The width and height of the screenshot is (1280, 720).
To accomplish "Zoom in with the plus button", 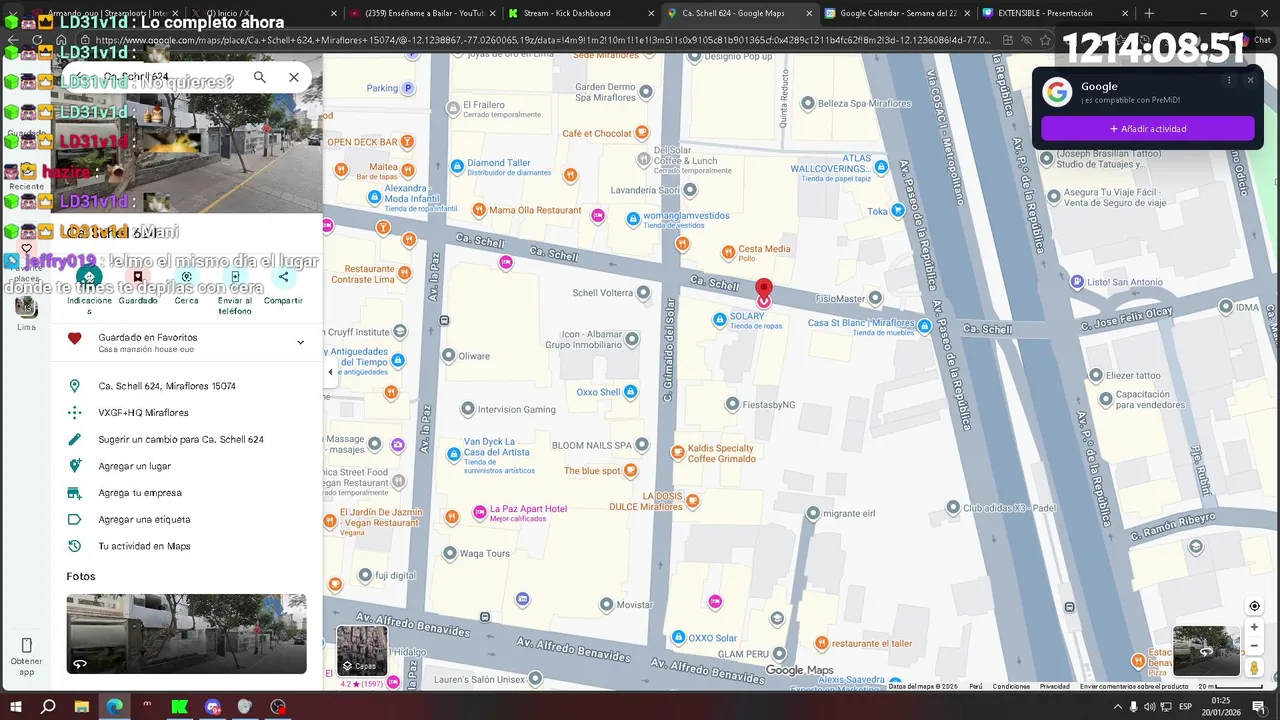I will point(1254,627).
